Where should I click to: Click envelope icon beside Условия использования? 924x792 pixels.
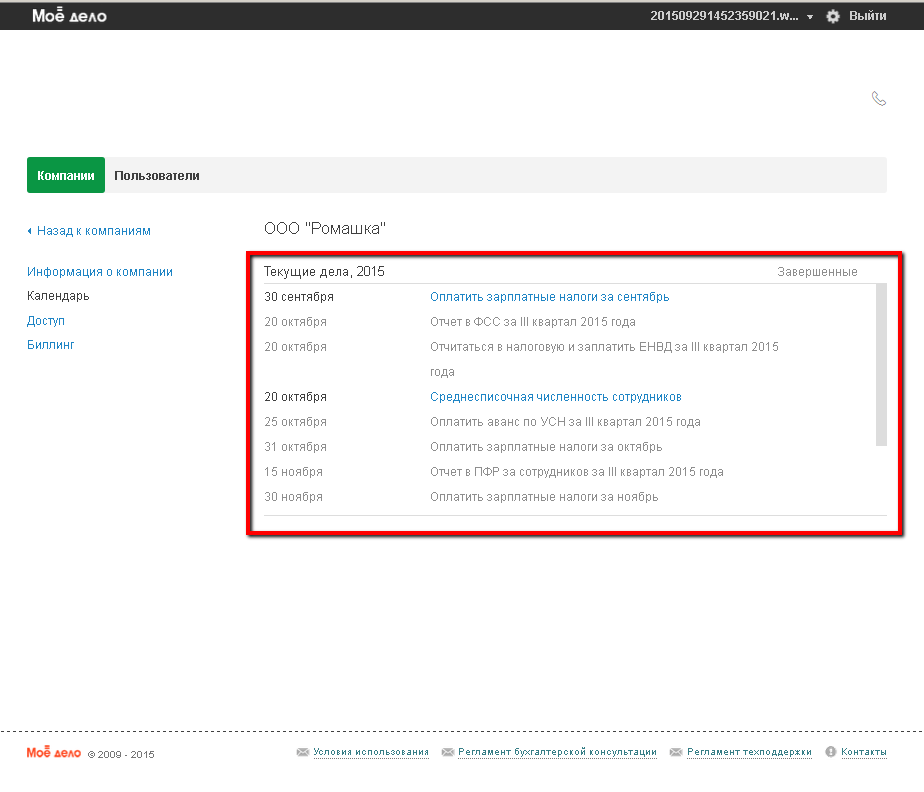click(302, 752)
